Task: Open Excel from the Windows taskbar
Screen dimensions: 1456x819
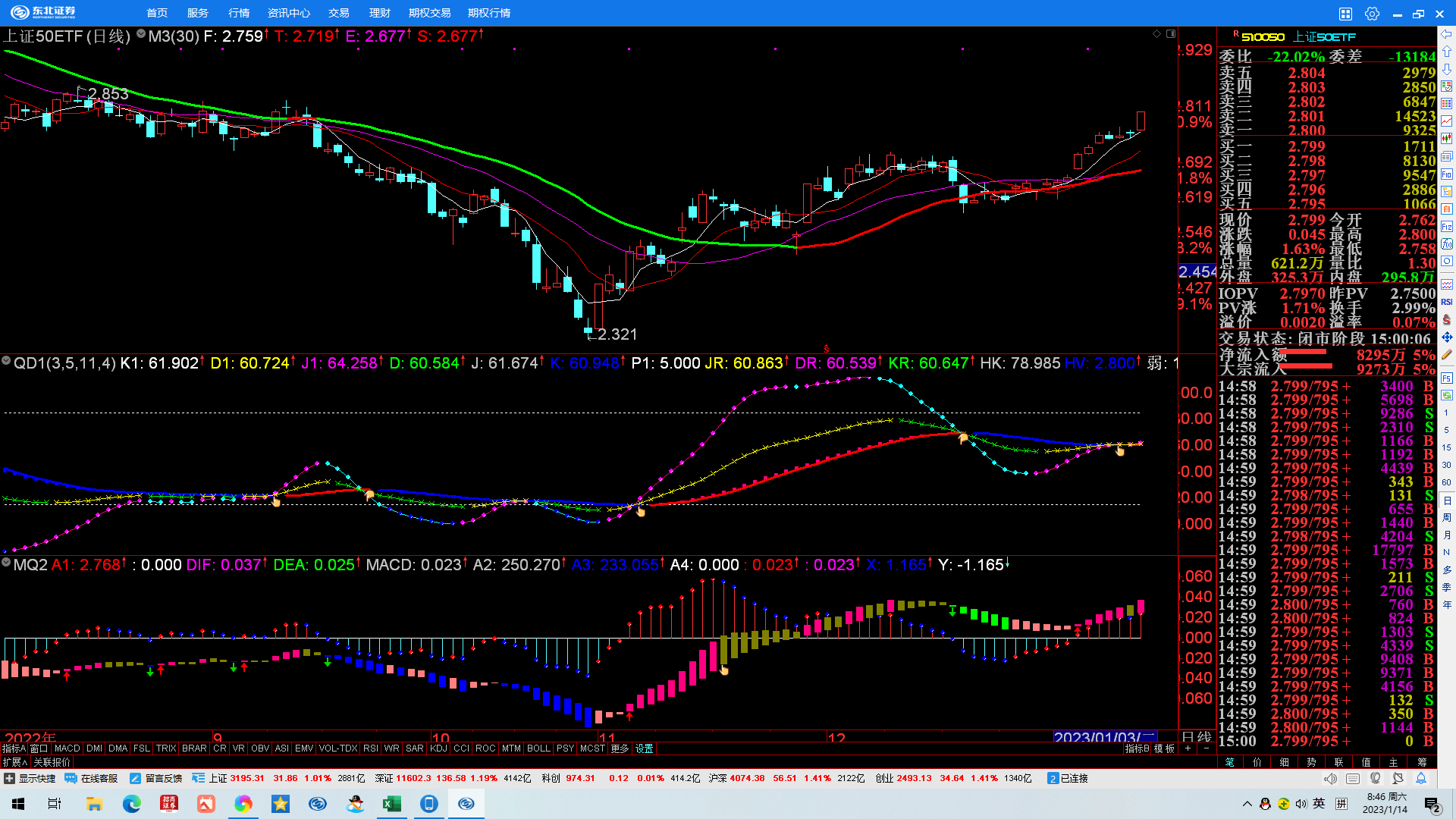Action: (392, 804)
